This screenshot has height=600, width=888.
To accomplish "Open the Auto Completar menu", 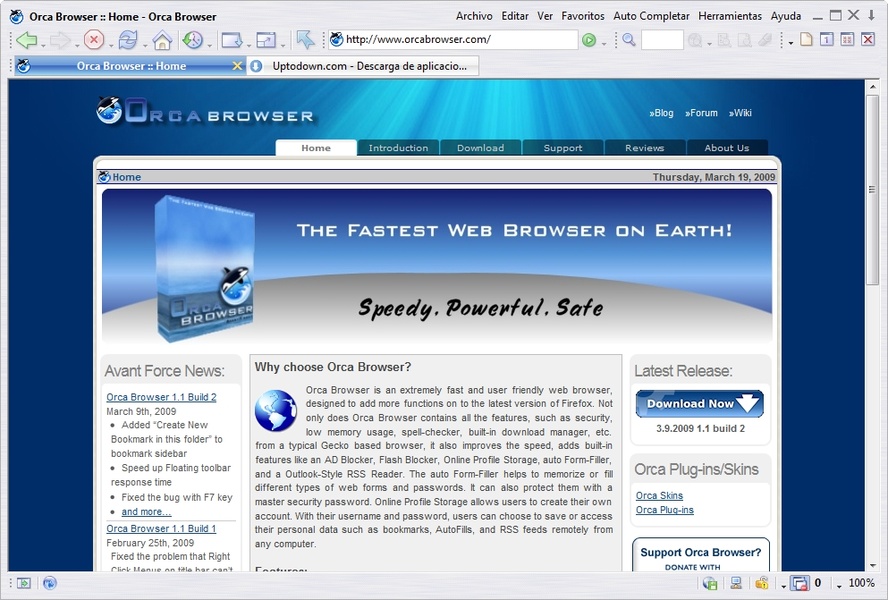I will tap(651, 16).
